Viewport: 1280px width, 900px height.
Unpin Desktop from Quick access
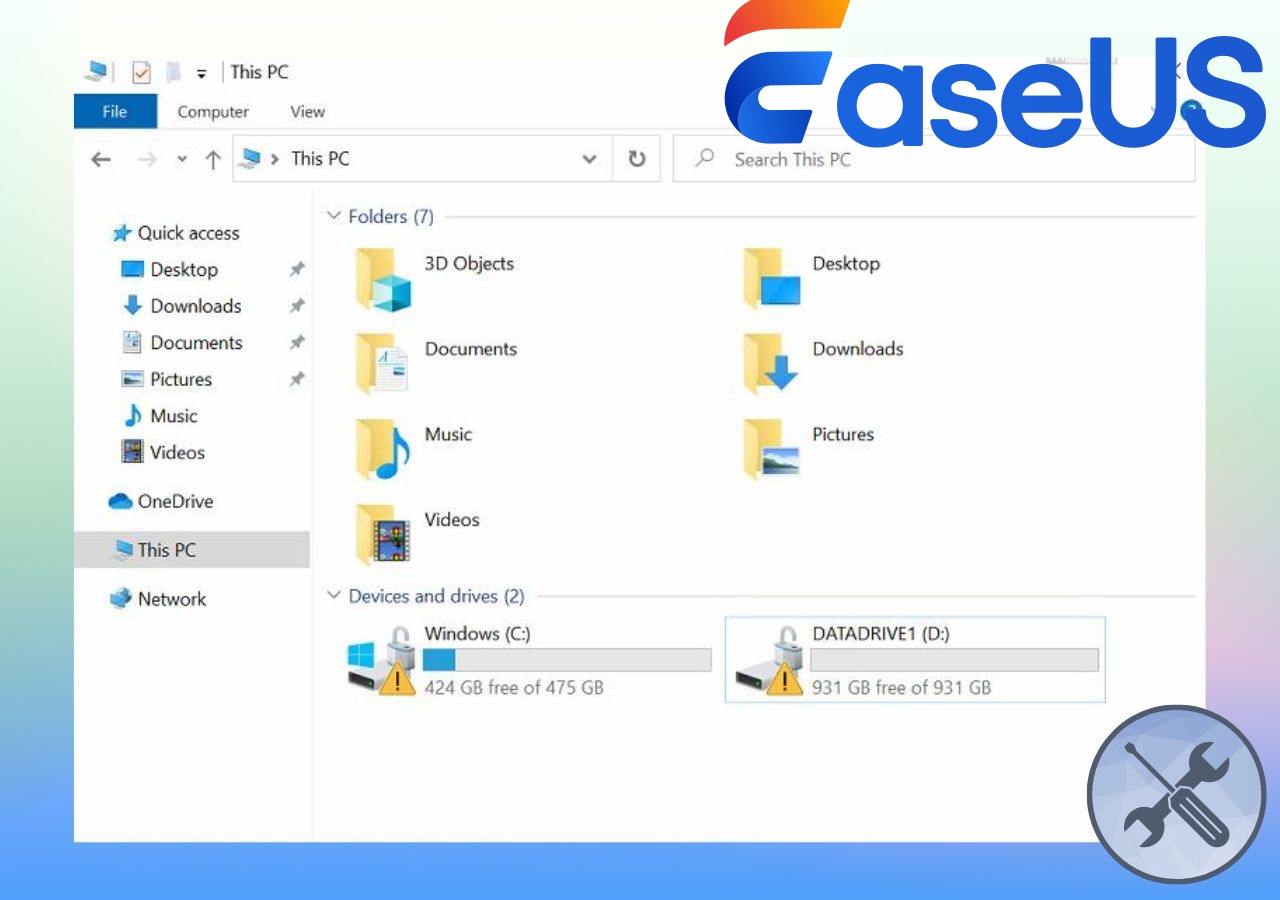click(297, 268)
